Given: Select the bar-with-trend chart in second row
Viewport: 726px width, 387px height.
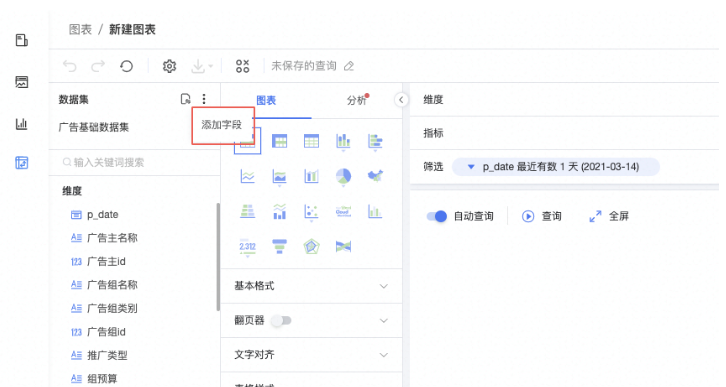Looking at the screenshot, I should click(x=311, y=176).
